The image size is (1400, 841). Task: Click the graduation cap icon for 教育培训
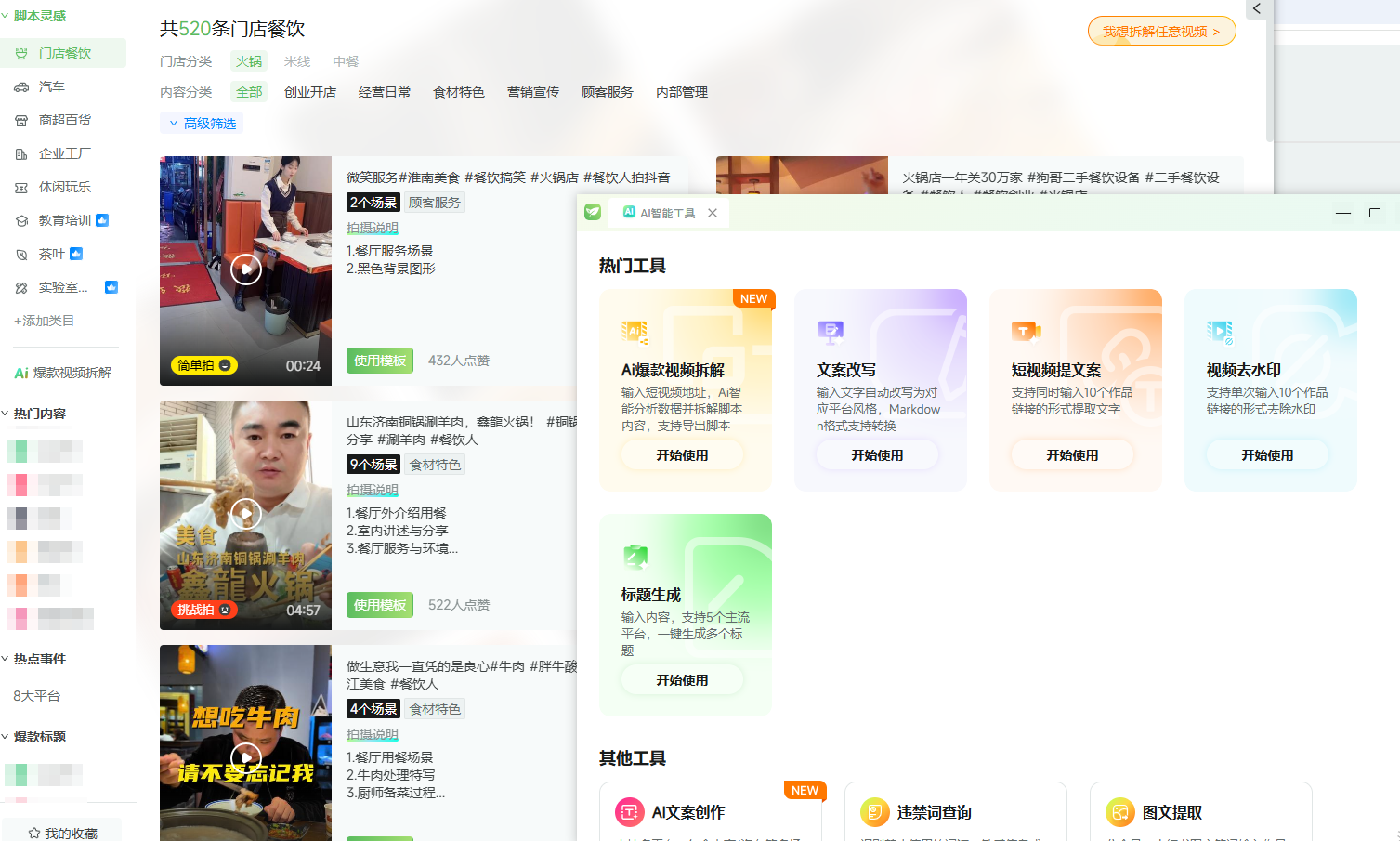(x=21, y=220)
